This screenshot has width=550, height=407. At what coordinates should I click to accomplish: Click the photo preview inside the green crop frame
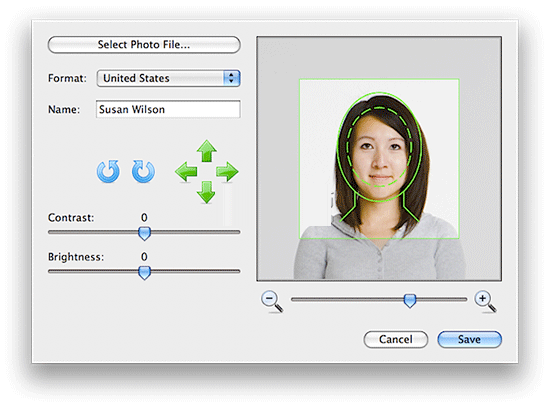coord(379,159)
